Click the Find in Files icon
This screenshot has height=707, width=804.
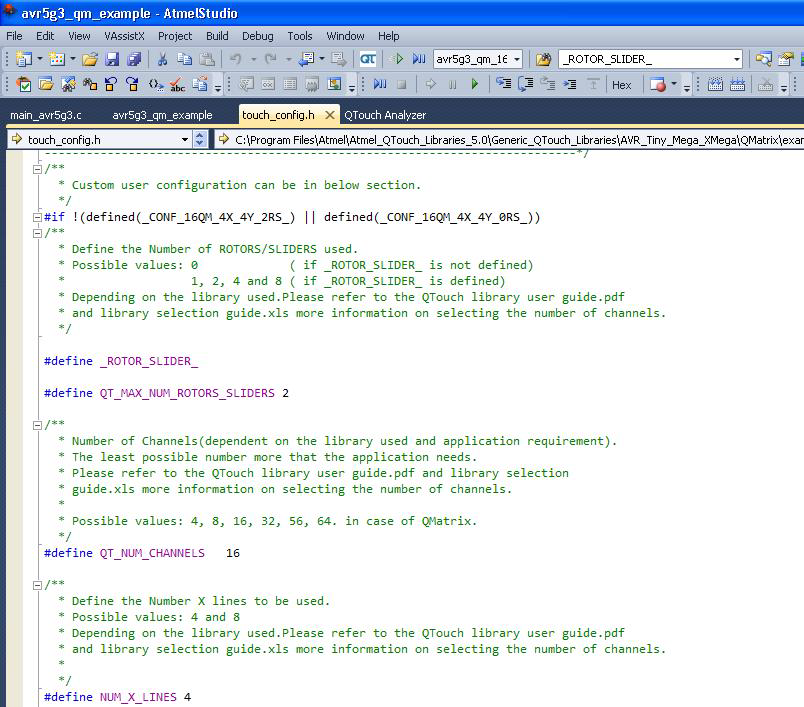(543, 60)
